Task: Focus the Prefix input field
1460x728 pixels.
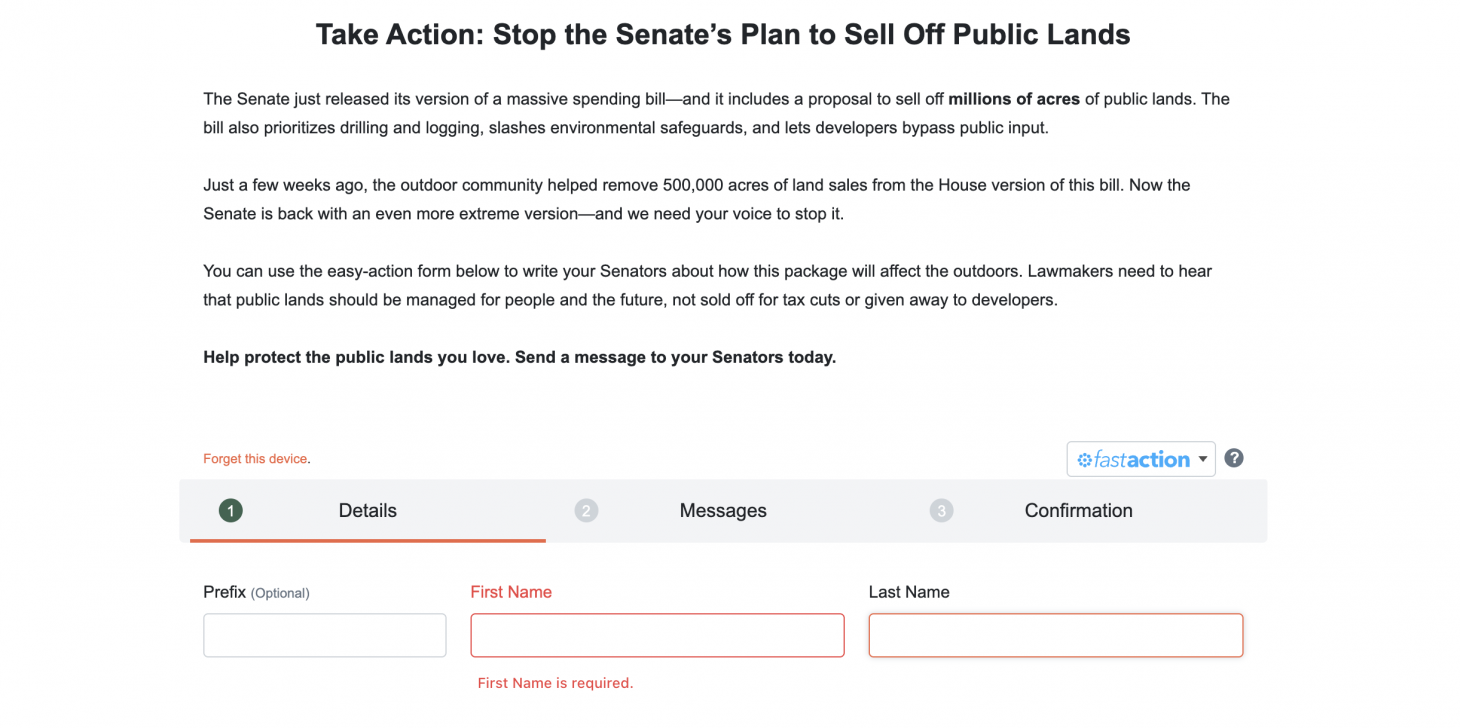Action: pos(324,635)
